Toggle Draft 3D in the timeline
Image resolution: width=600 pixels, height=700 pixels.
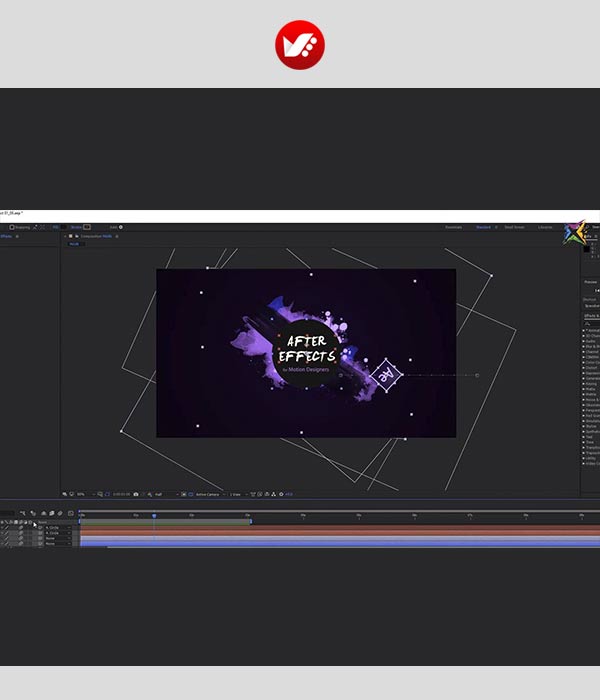point(33,513)
